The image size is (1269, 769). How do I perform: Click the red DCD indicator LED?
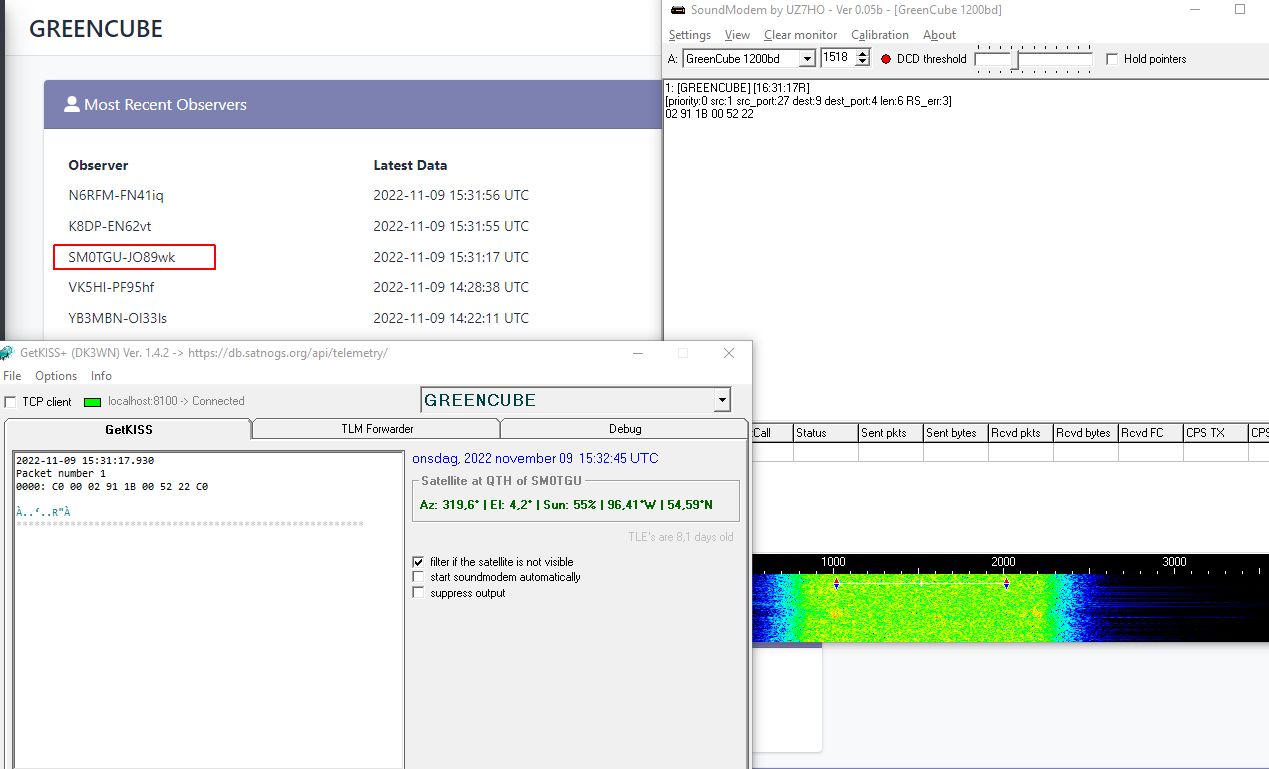(x=884, y=58)
